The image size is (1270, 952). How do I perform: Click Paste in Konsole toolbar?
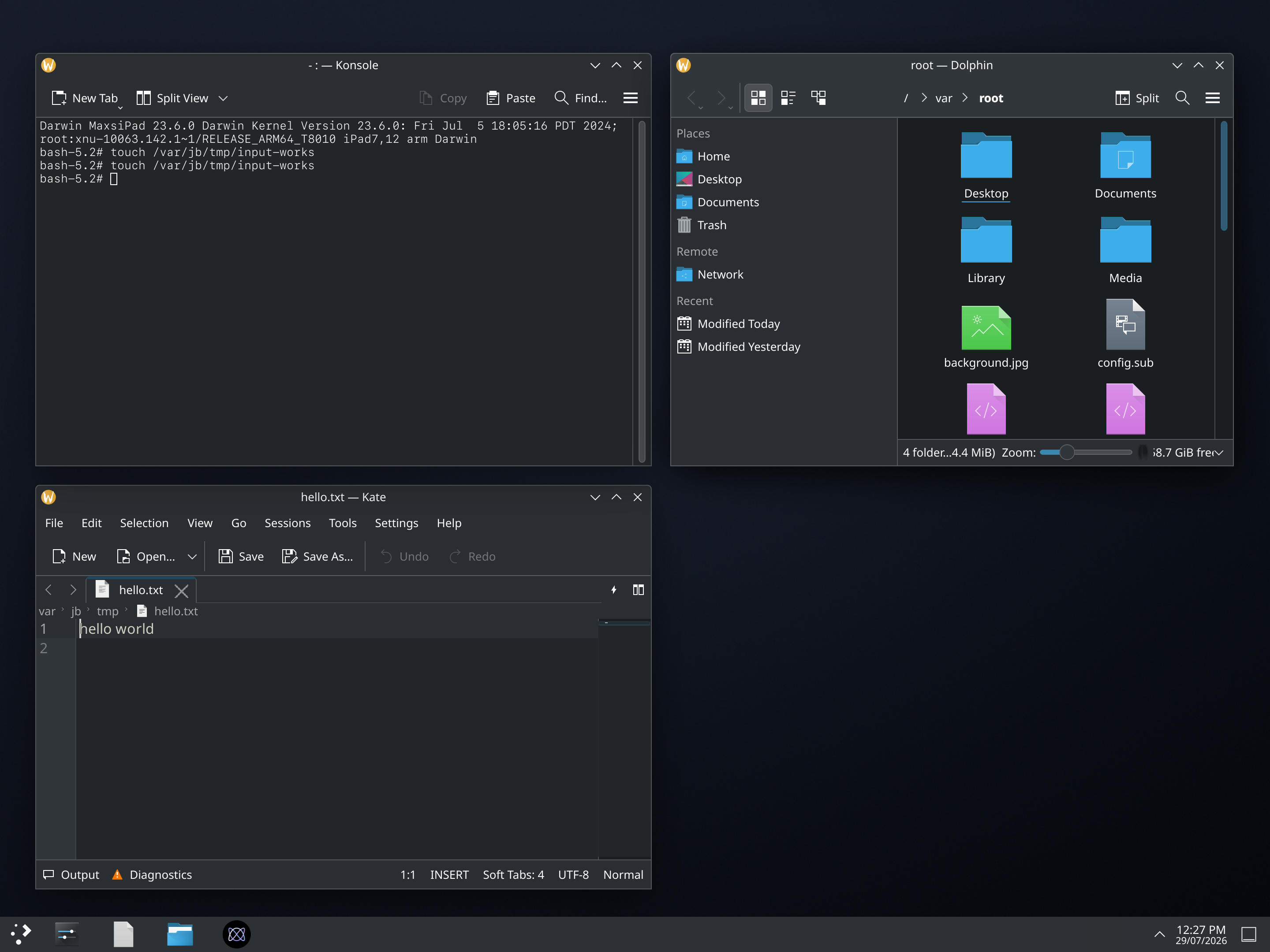click(510, 98)
